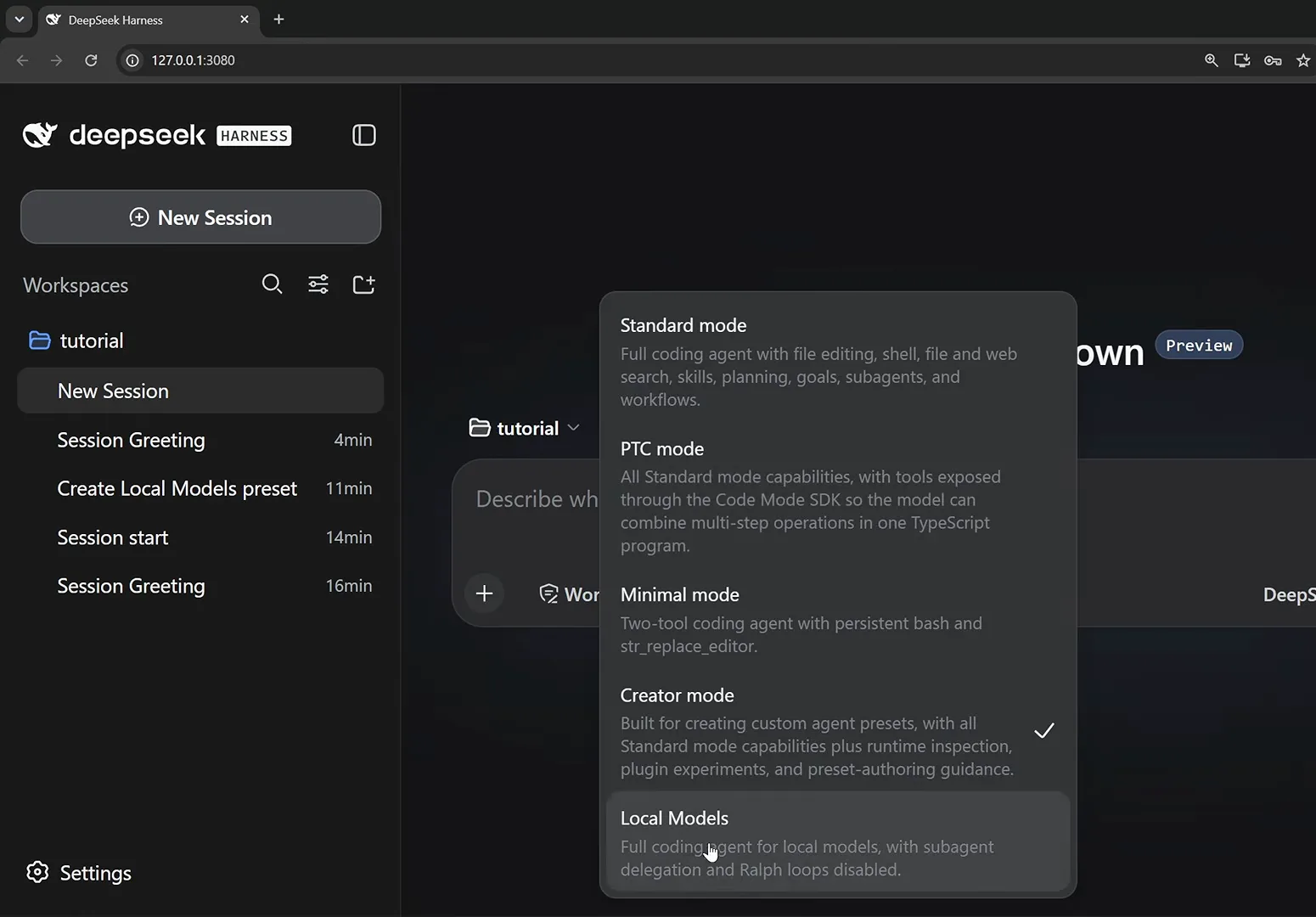Collapse the sidebar with the panel icon
The image size is (1316, 917).
point(364,135)
